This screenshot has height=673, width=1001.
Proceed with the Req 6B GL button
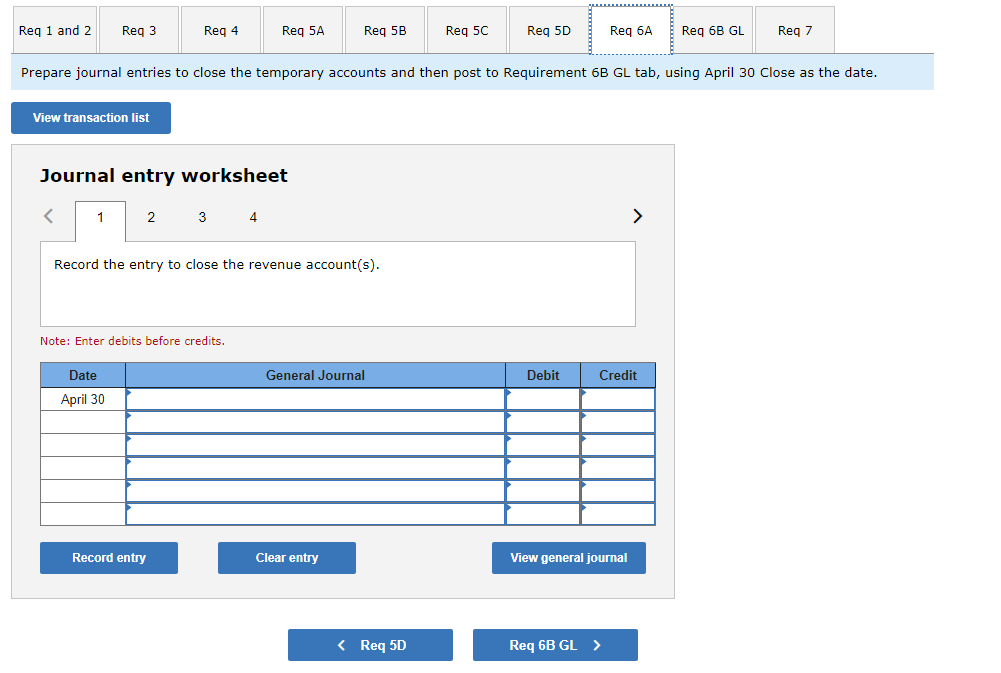coord(555,645)
